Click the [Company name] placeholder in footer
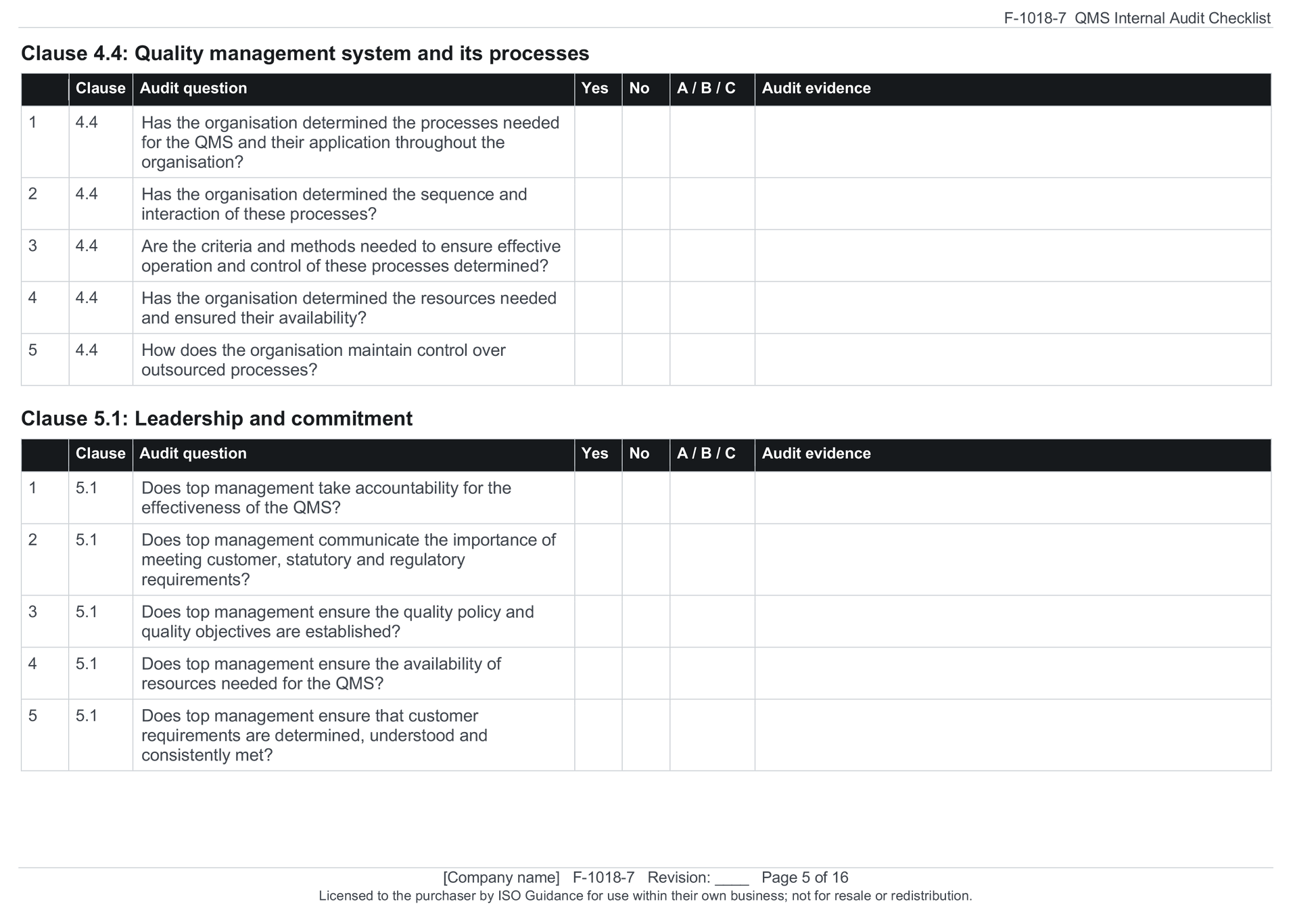The height and width of the screenshot is (910, 1316). (x=501, y=878)
